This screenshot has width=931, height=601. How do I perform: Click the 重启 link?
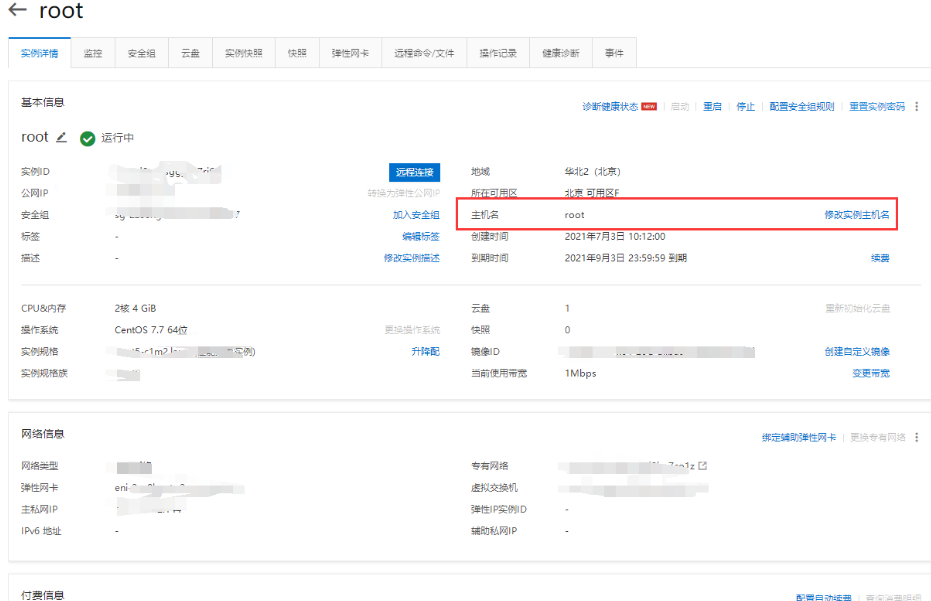click(712, 106)
